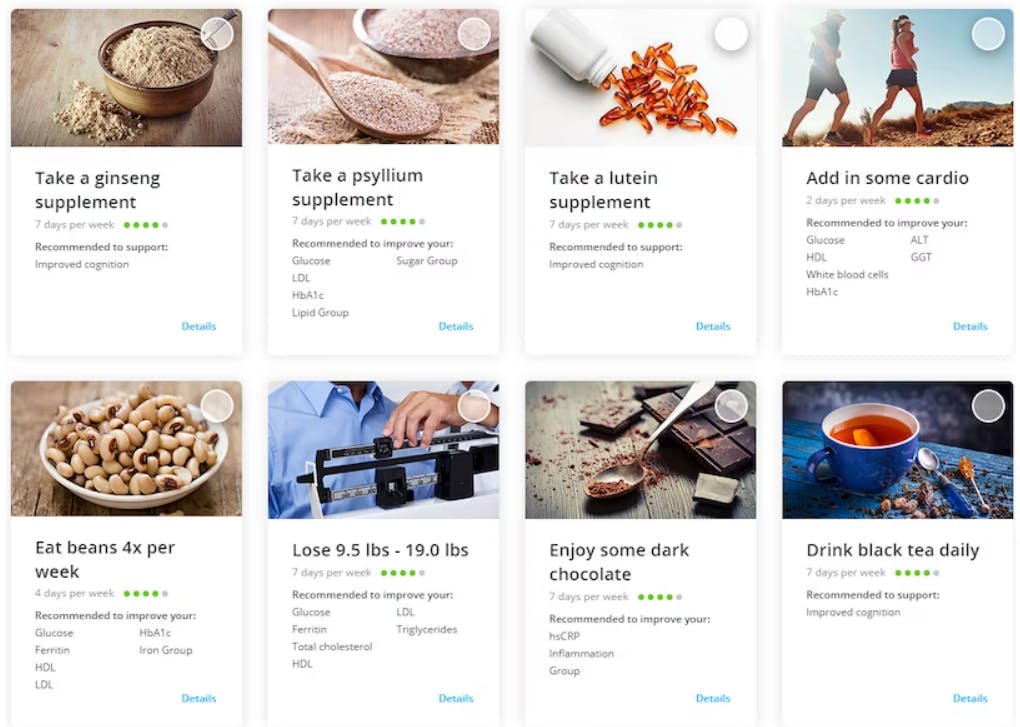
Task: Click the circle icon on the cardio card
Action: pyautogui.click(x=988, y=33)
